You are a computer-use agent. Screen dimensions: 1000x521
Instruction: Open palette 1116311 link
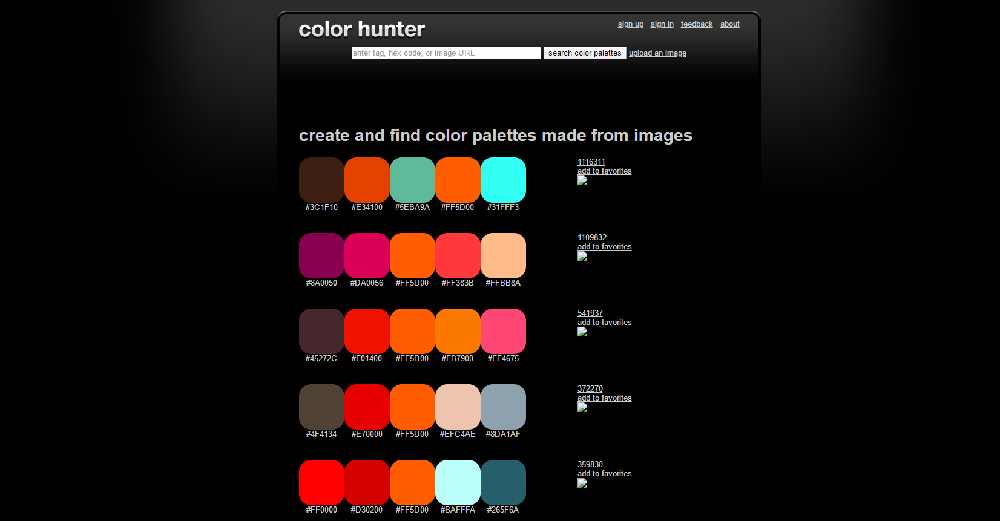[x=591, y=162]
